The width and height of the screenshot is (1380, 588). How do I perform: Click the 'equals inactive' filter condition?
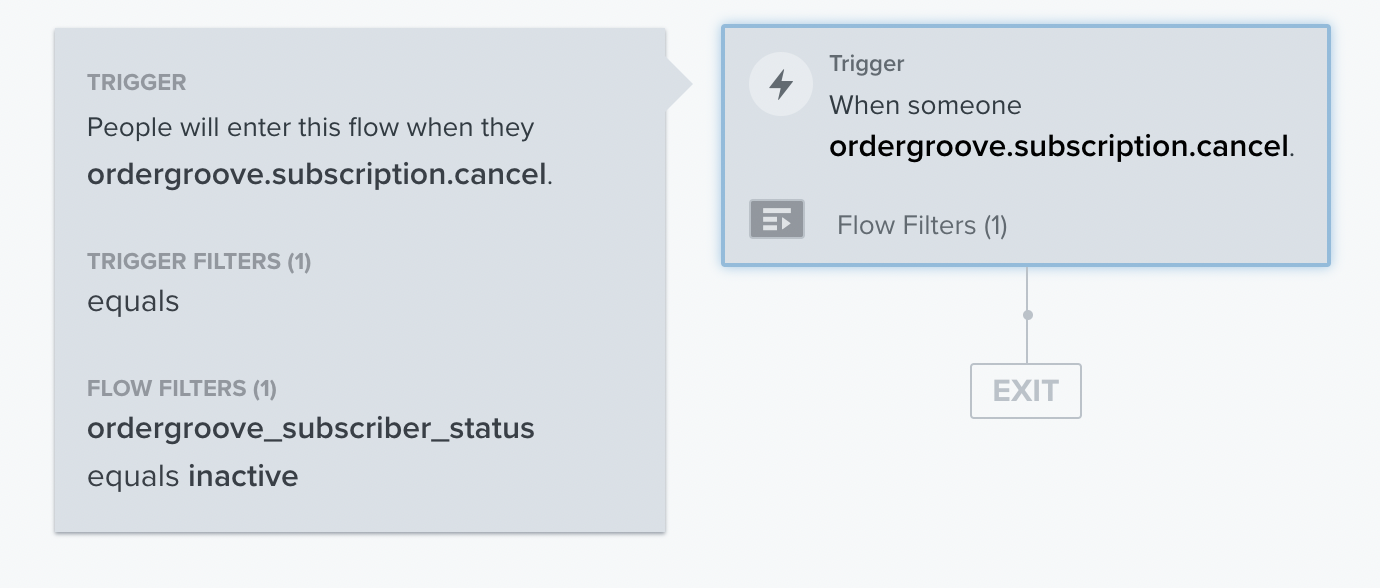193,475
